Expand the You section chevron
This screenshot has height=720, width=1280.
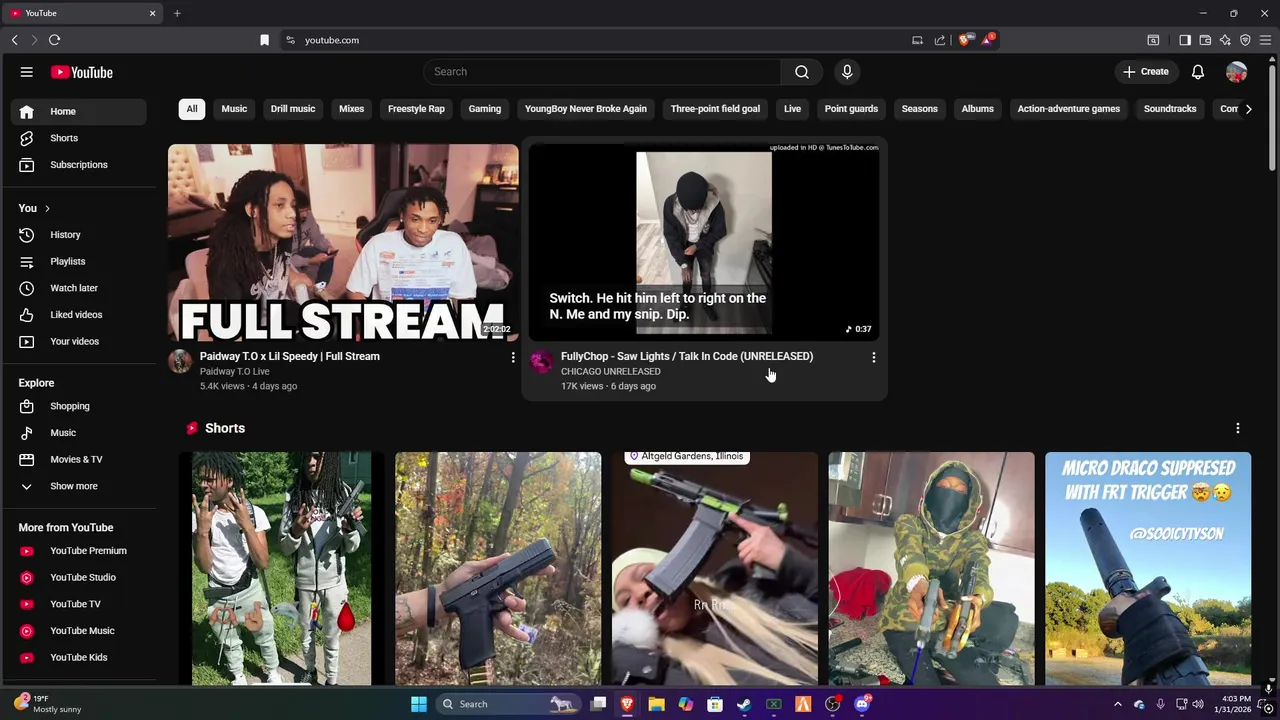47,209
